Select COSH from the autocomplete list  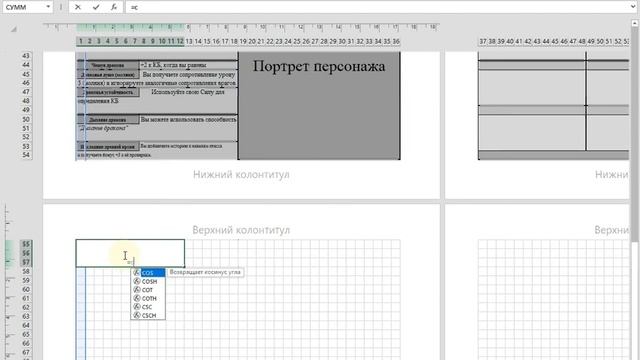pyautogui.click(x=149, y=281)
